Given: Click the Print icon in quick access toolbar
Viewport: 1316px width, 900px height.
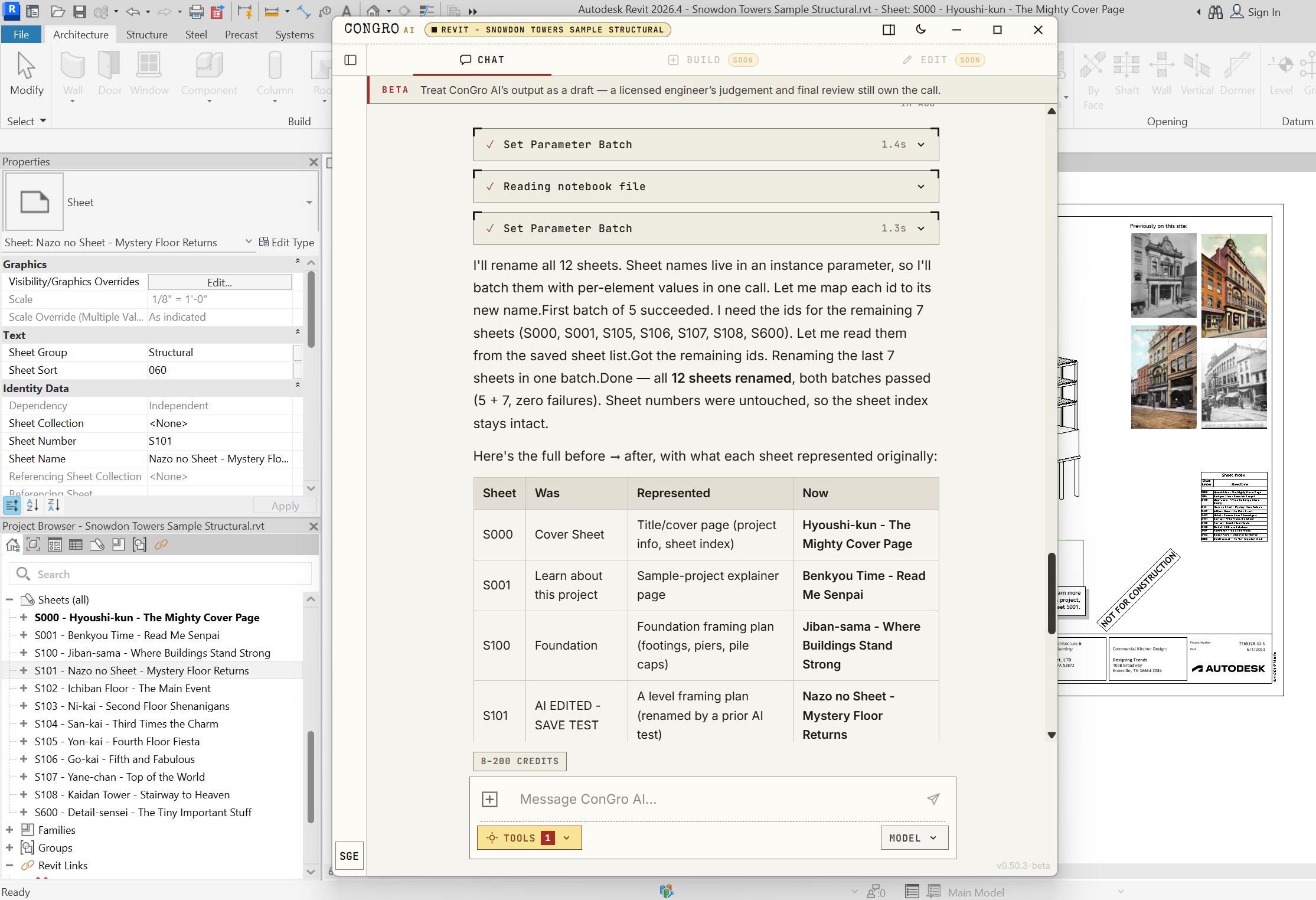Looking at the screenshot, I should [197, 11].
